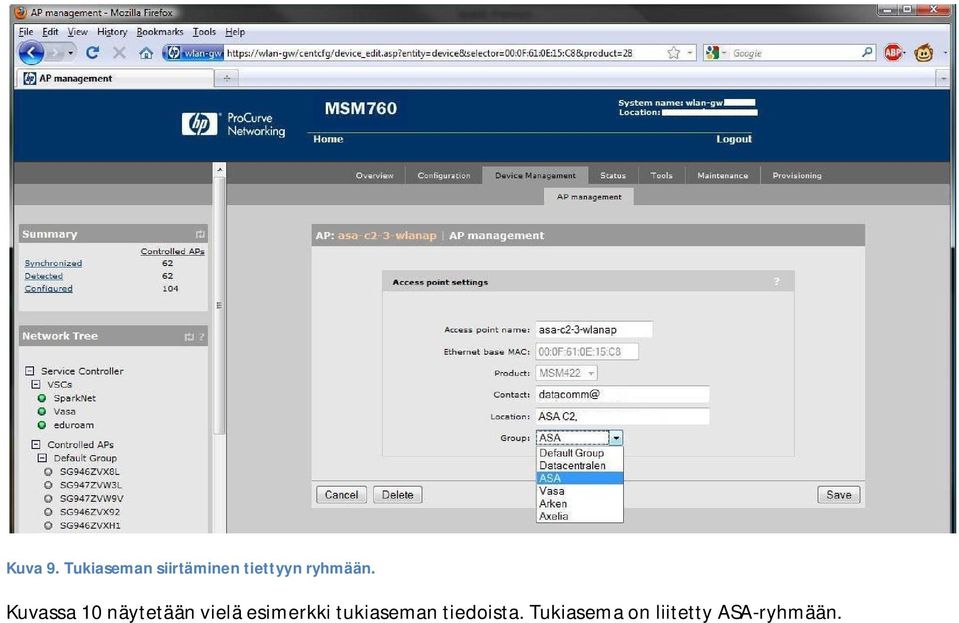Viewport: 959px width, 623px height.
Task: Bookmark the page with the star icon
Action: (x=673, y=53)
